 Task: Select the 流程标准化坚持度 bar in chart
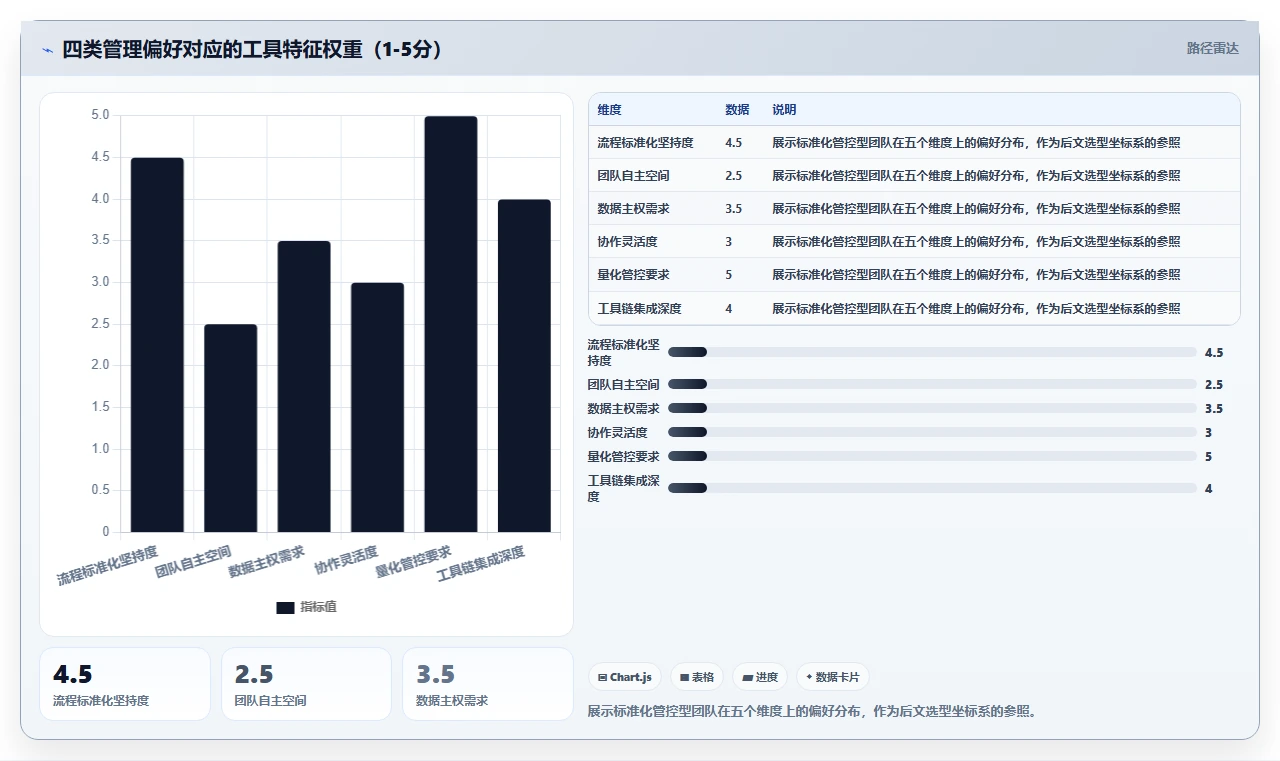pyautogui.click(x=157, y=345)
